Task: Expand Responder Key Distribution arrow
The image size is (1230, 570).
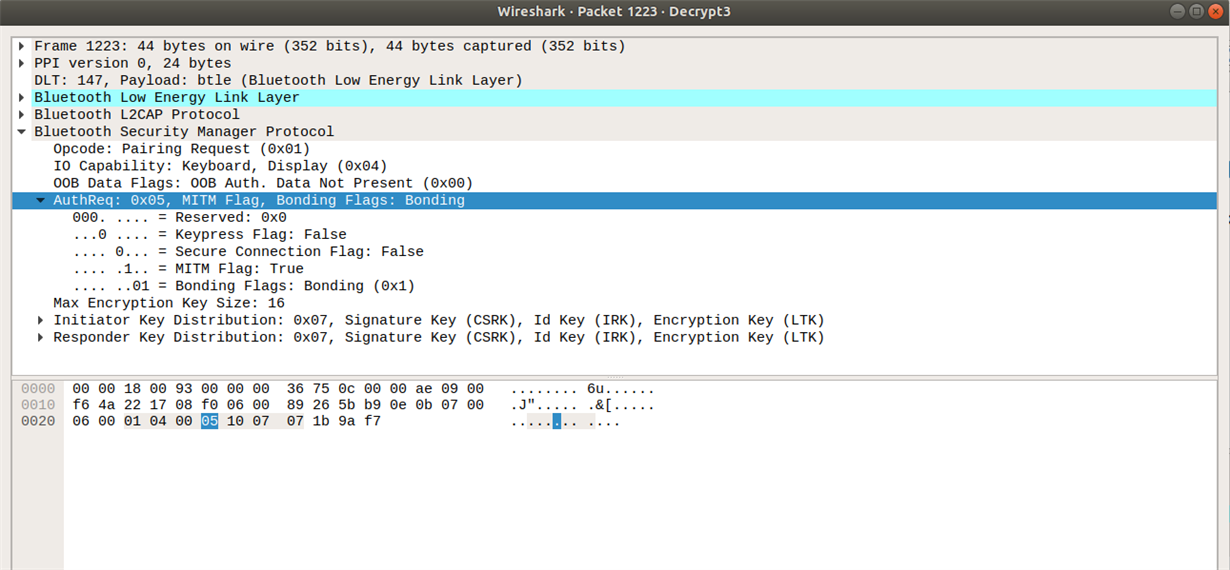Action: (x=40, y=337)
